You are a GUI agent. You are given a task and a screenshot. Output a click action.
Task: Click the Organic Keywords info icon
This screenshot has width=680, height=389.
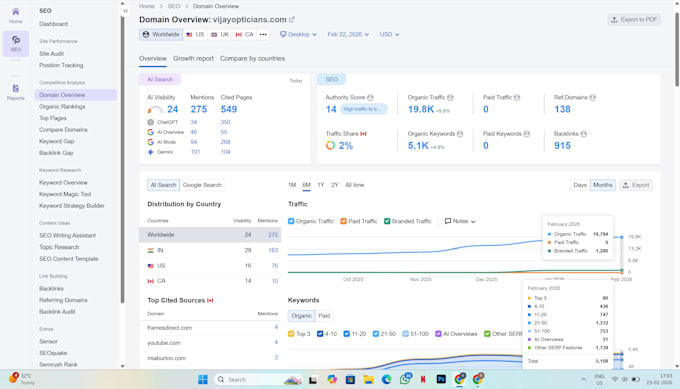460,134
